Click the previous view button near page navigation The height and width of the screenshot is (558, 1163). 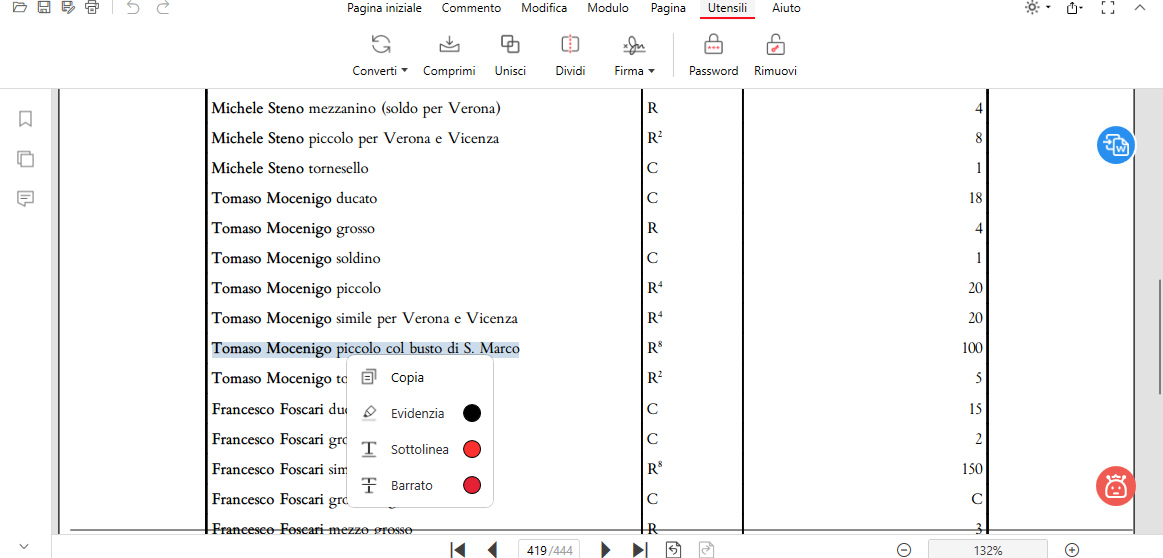673,550
